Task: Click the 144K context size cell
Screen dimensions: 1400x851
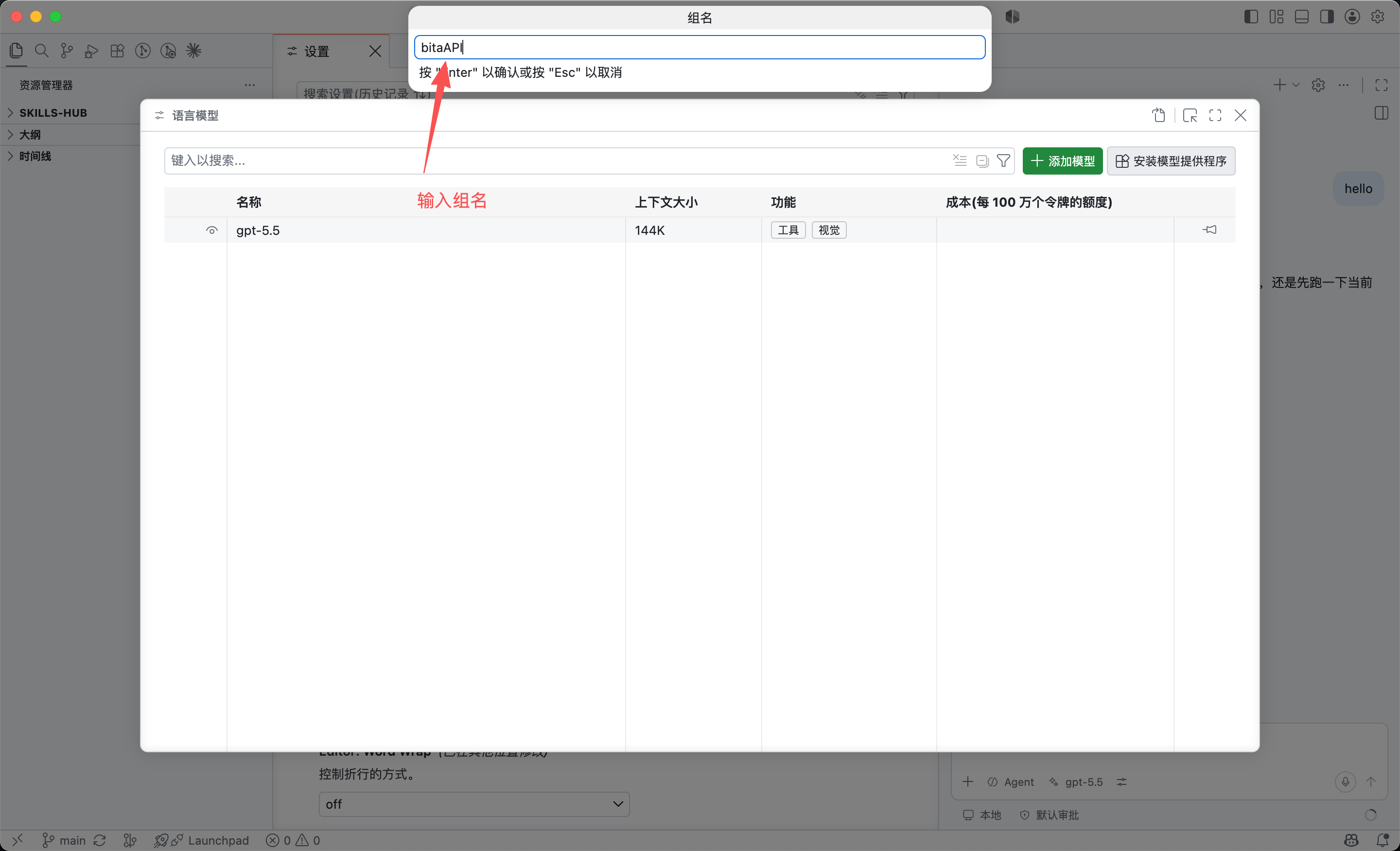Action: point(649,230)
